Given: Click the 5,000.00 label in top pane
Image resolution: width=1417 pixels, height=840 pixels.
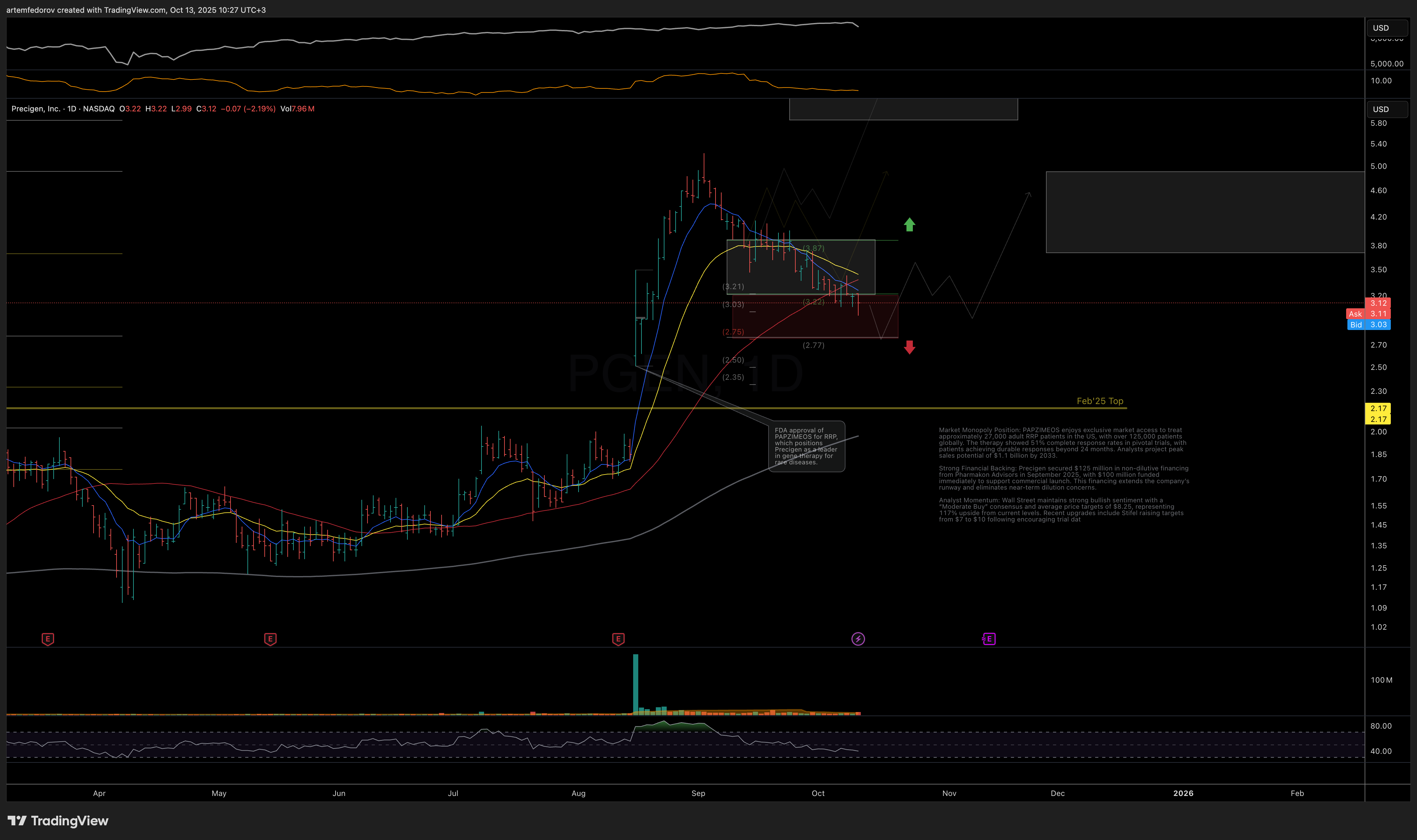Looking at the screenshot, I should click(1387, 64).
